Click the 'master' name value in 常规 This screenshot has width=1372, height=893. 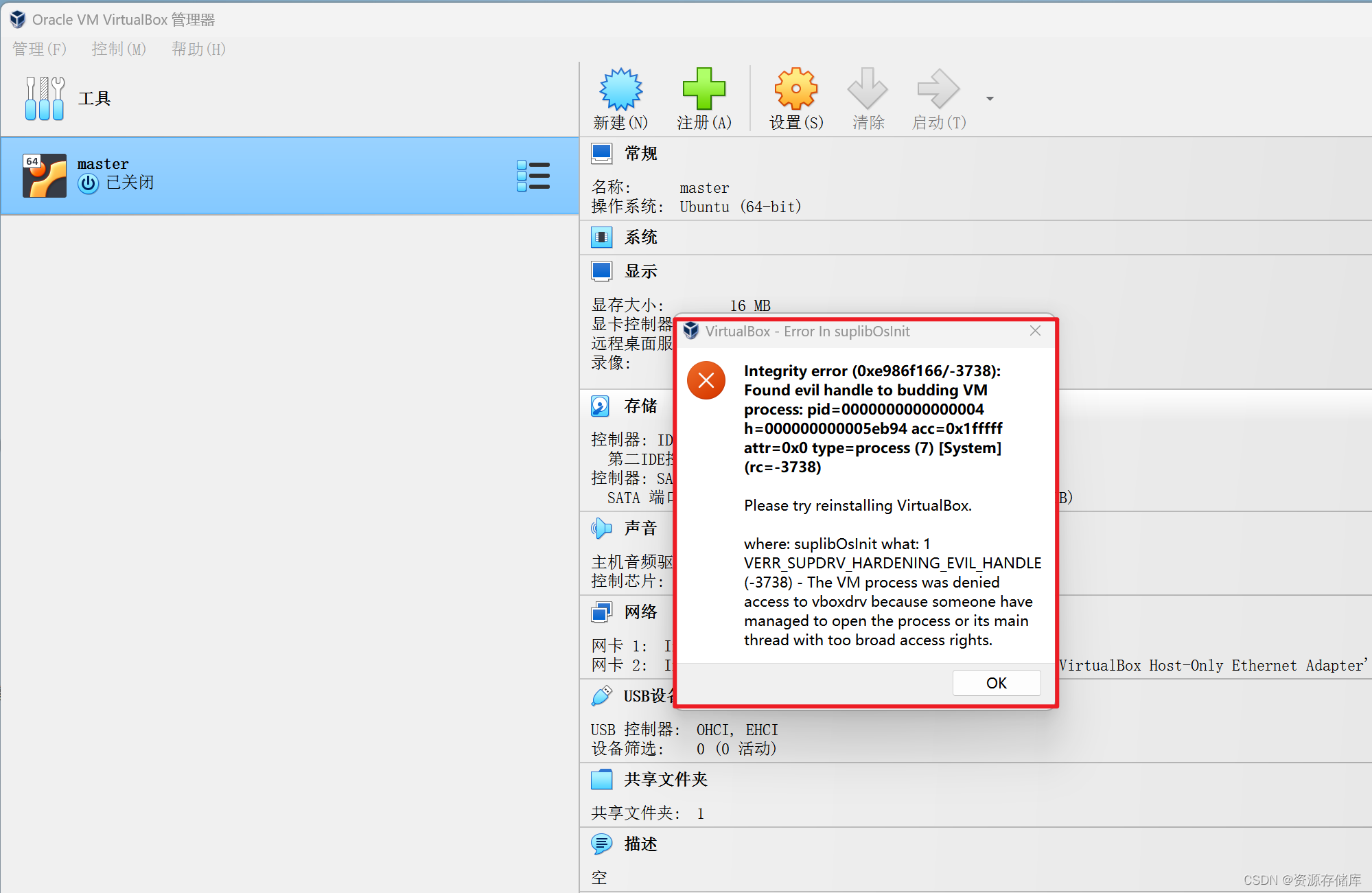click(704, 187)
